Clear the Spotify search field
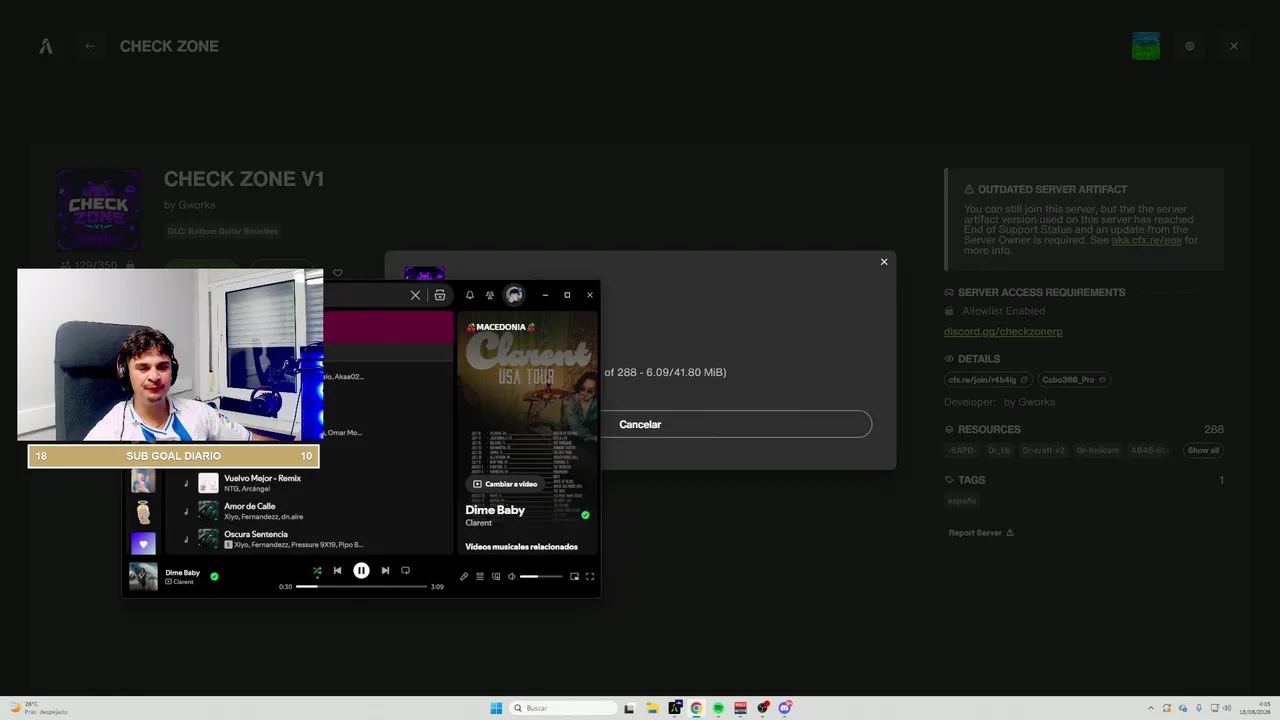The height and width of the screenshot is (720, 1280). (x=415, y=295)
